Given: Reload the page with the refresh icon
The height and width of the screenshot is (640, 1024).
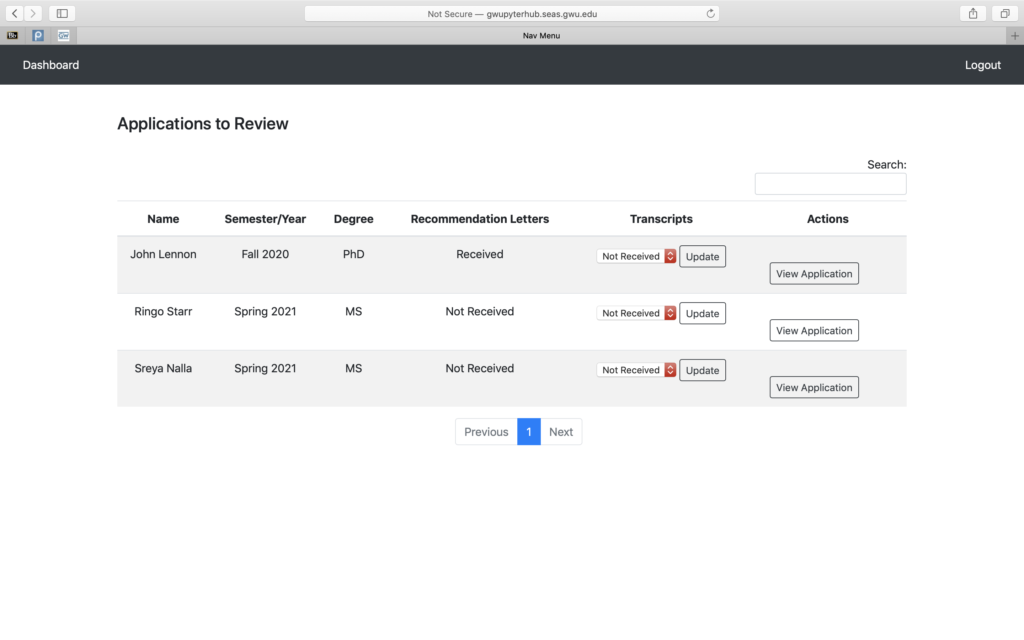Looking at the screenshot, I should pos(710,14).
